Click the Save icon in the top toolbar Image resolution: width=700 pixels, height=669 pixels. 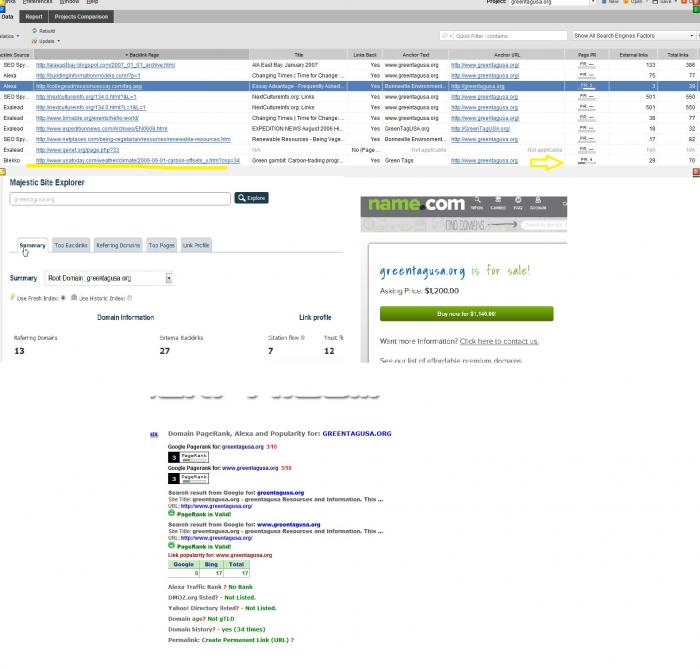point(655,2)
